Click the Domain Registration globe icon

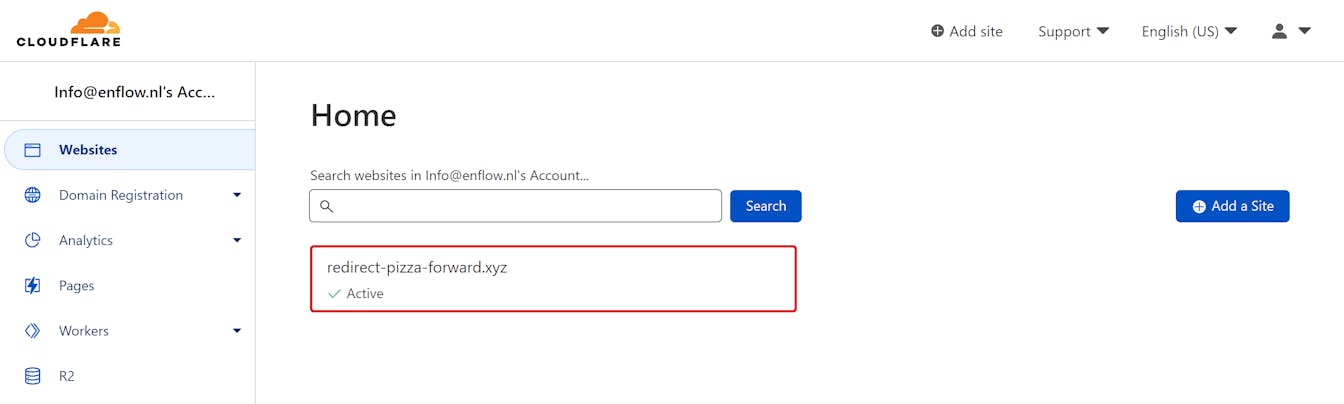click(x=33, y=195)
